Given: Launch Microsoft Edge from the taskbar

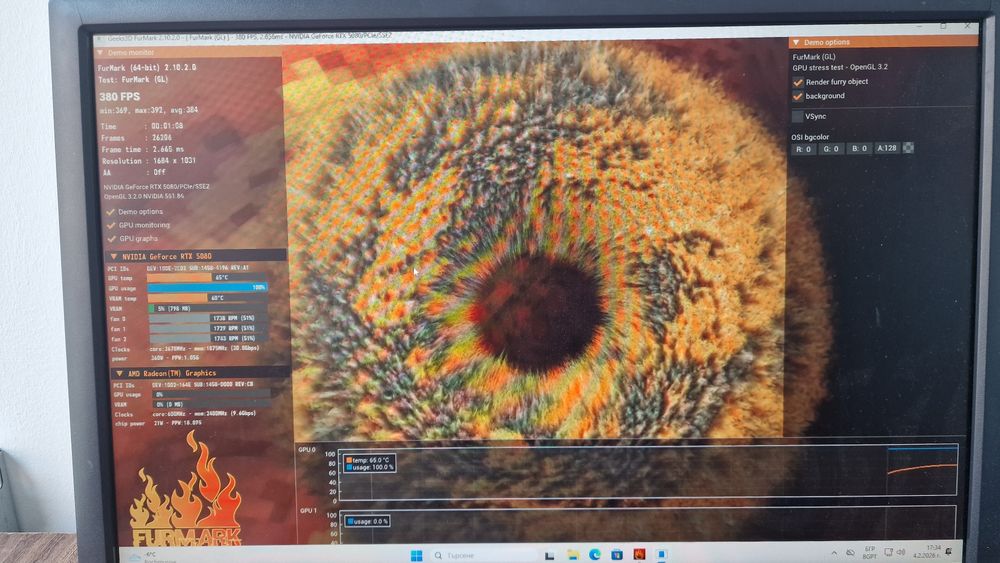Looking at the screenshot, I should click(x=594, y=555).
